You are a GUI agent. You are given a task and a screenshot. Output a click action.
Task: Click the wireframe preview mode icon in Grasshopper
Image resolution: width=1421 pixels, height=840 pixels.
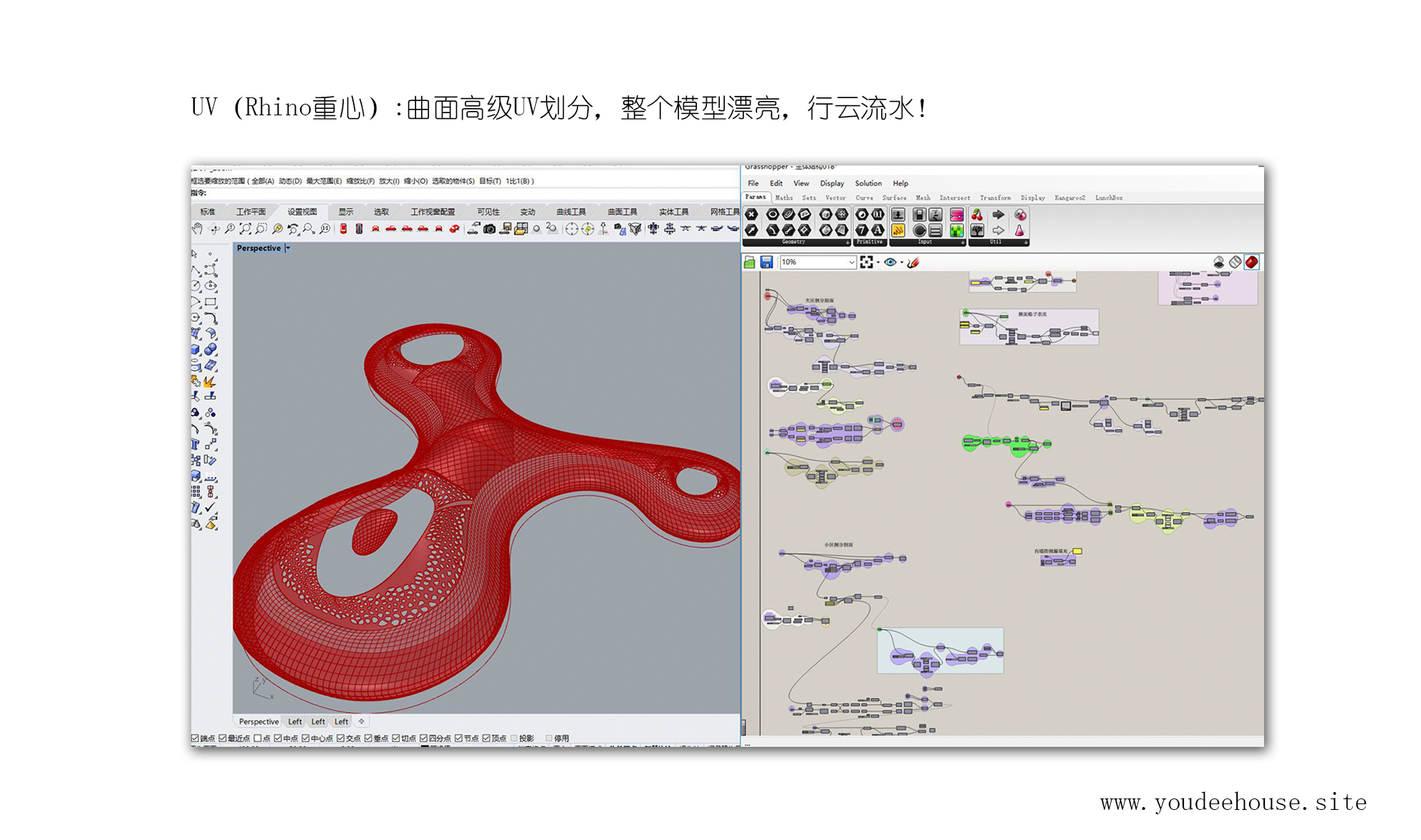click(1235, 262)
